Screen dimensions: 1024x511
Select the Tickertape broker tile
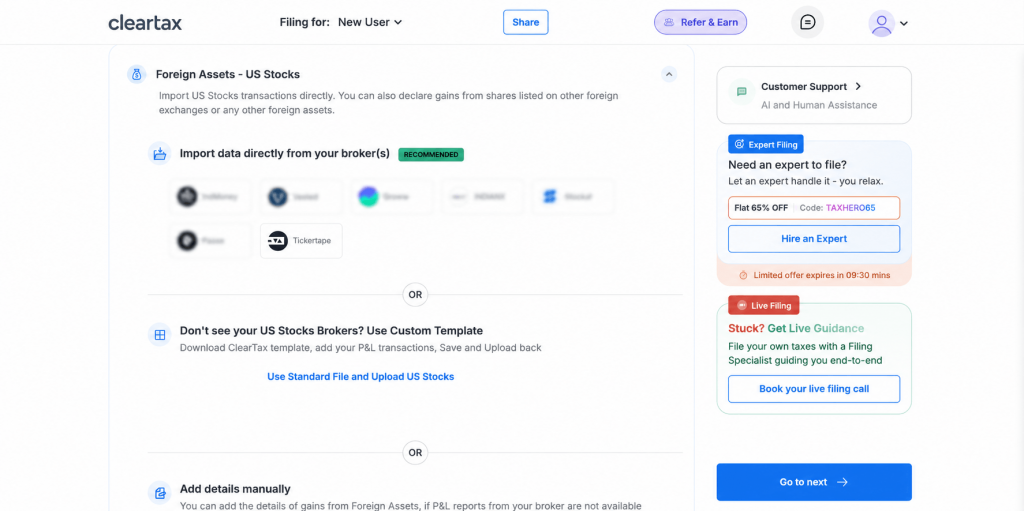[x=301, y=240]
